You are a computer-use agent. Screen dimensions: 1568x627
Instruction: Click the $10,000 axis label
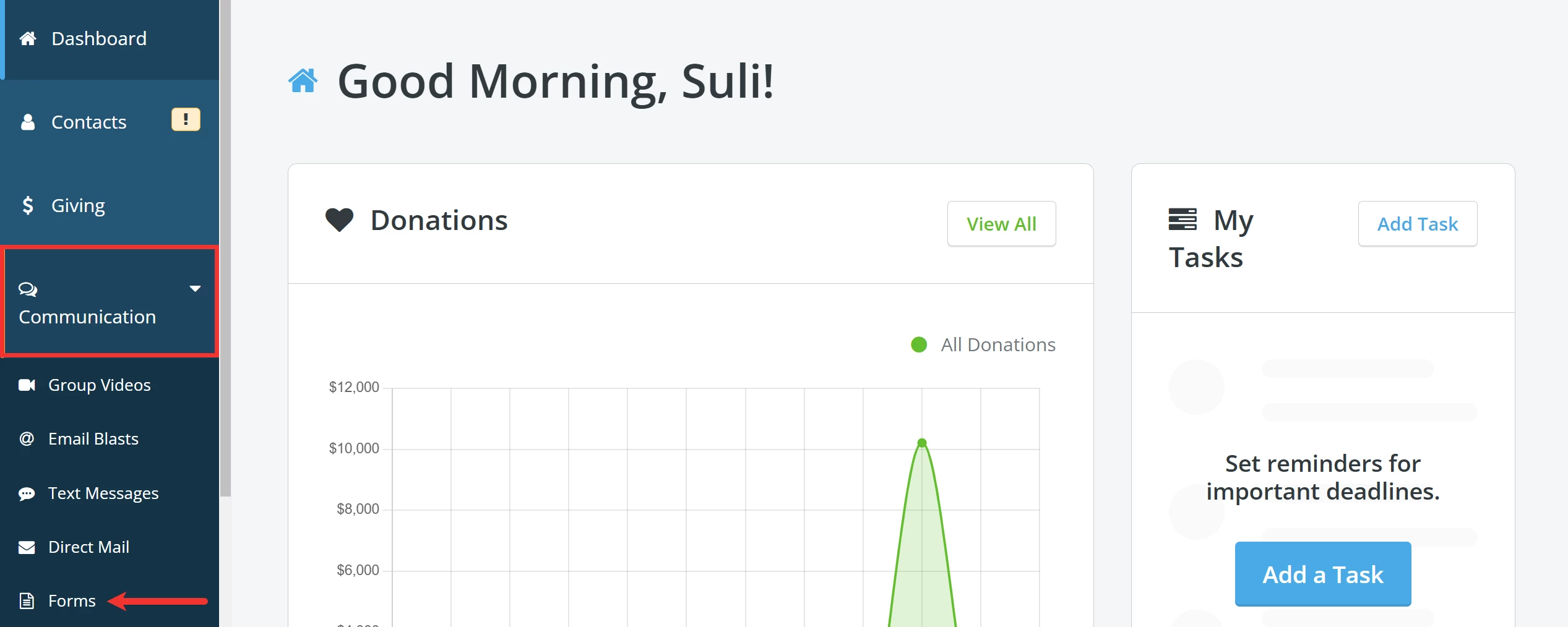pos(354,448)
